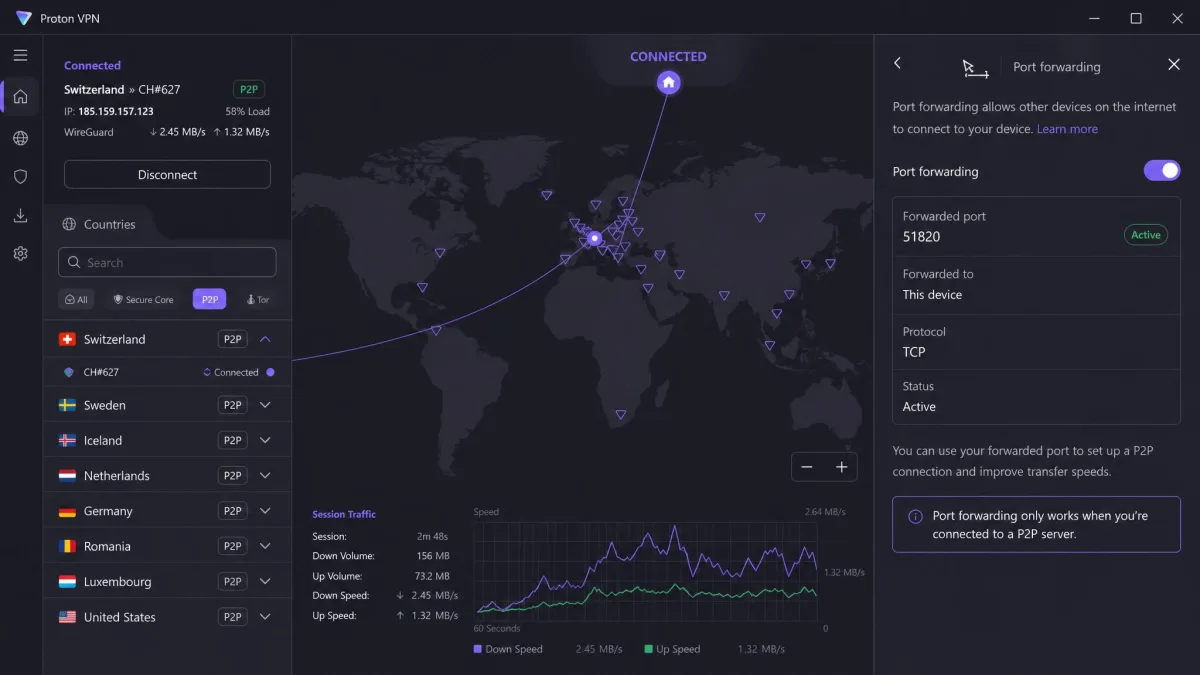Click the Countries heading
This screenshot has height=675, width=1200.
[x=110, y=225]
